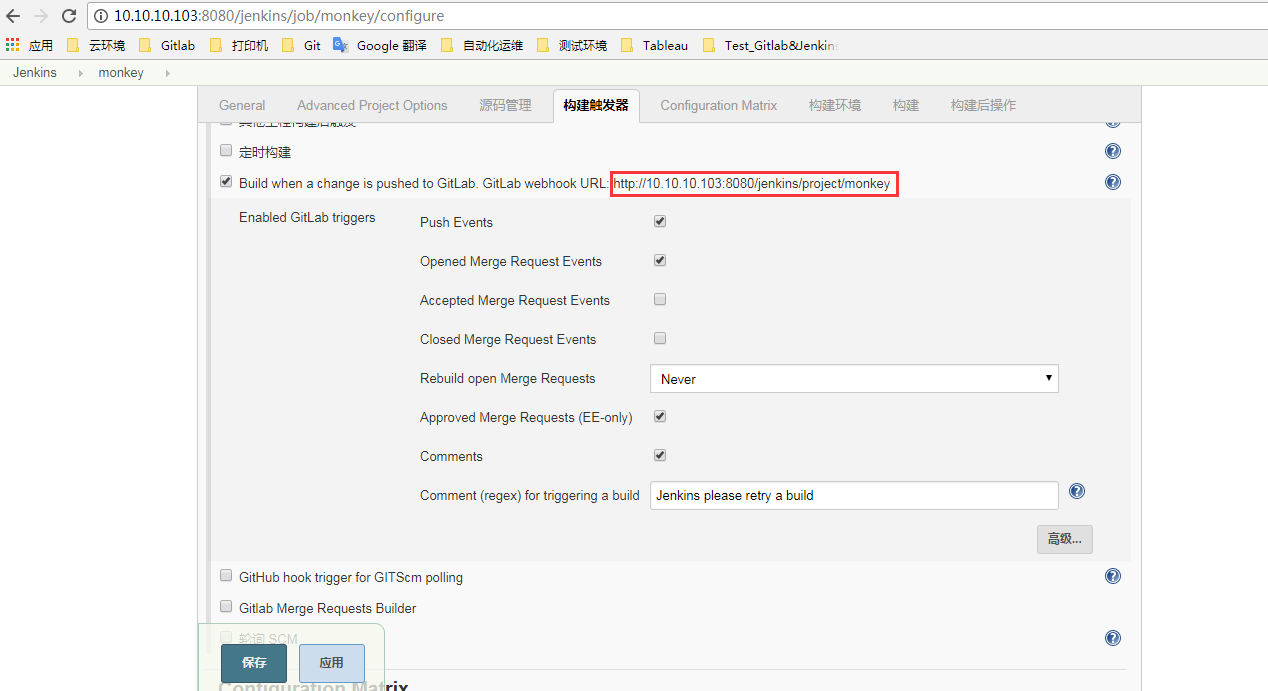Click the 应用 apply button
This screenshot has width=1268, height=691.
coord(332,663)
